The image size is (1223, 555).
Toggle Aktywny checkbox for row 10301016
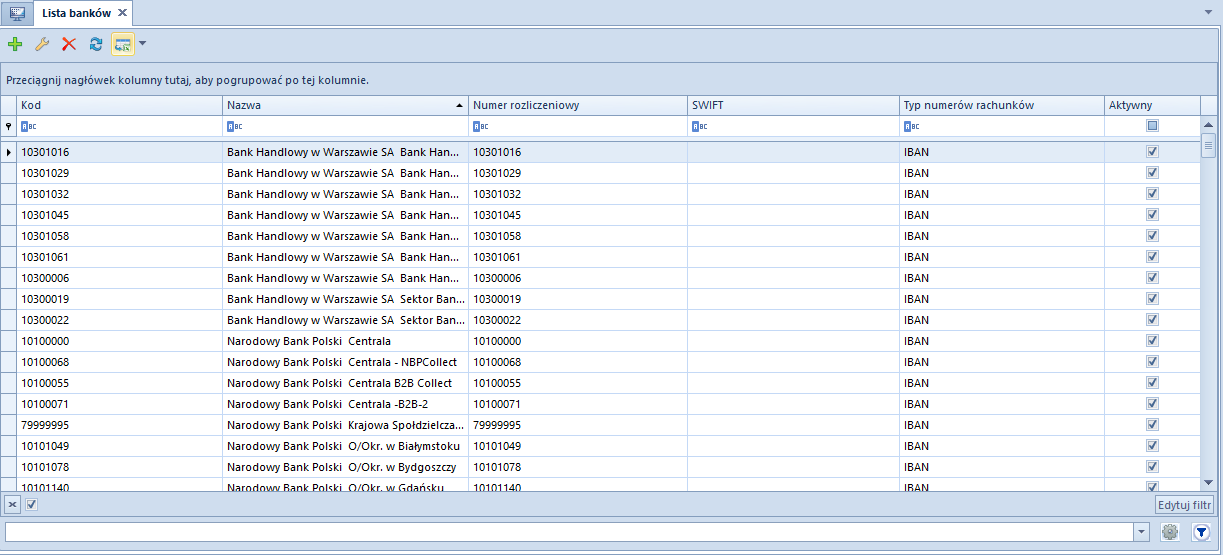click(1152, 152)
